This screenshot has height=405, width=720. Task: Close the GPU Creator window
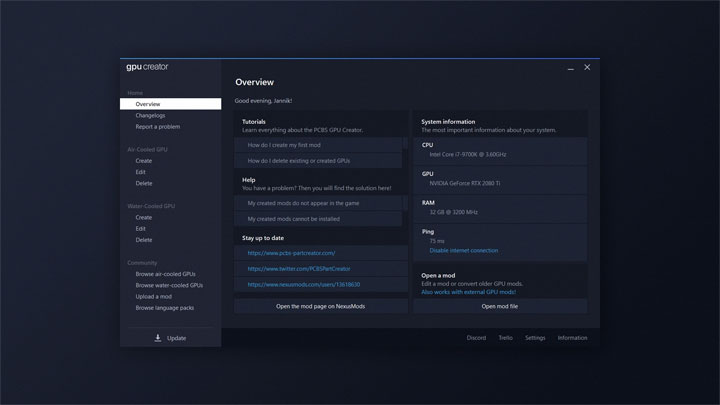pos(587,67)
